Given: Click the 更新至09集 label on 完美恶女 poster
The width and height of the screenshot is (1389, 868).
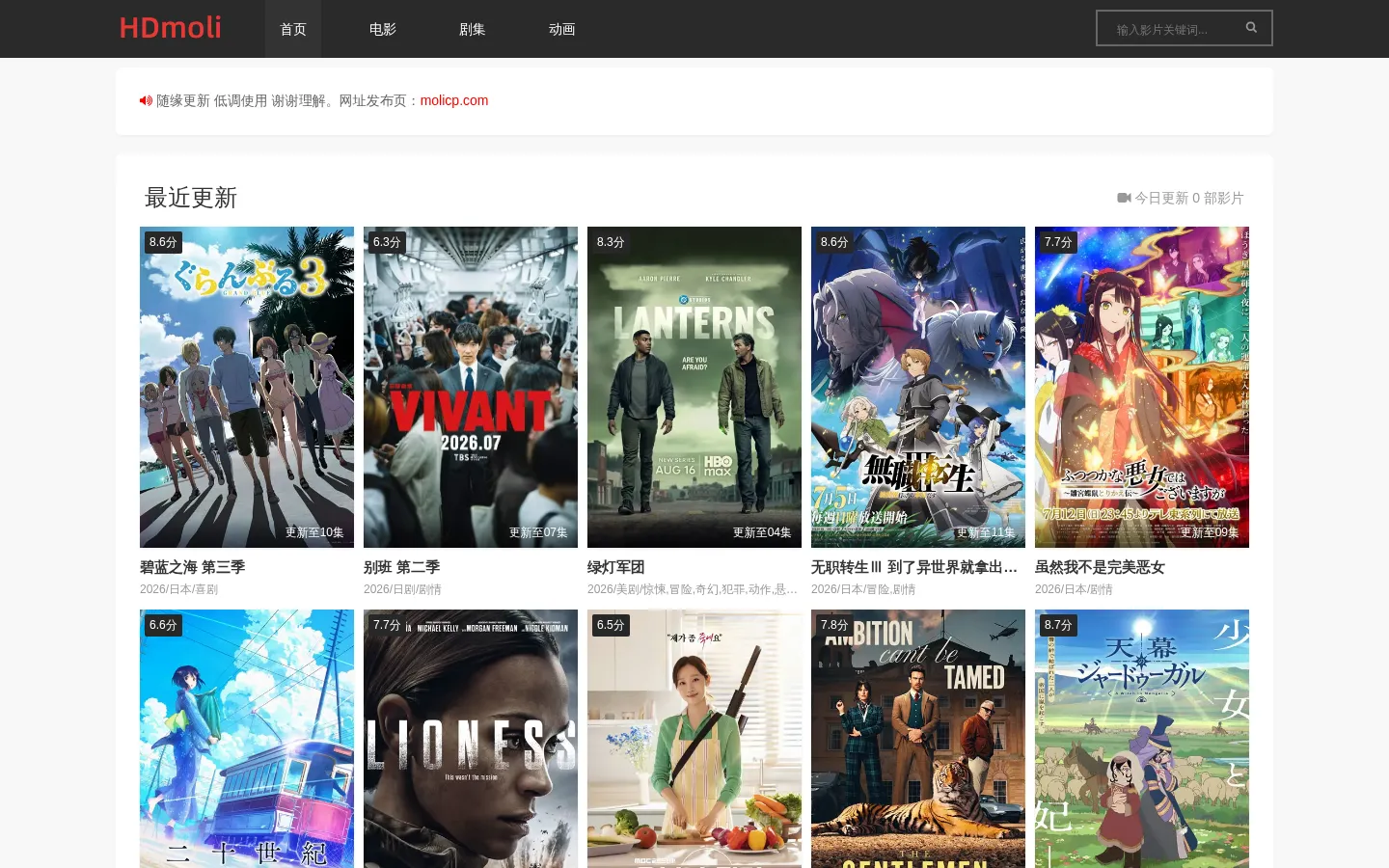Looking at the screenshot, I should point(1210,532).
